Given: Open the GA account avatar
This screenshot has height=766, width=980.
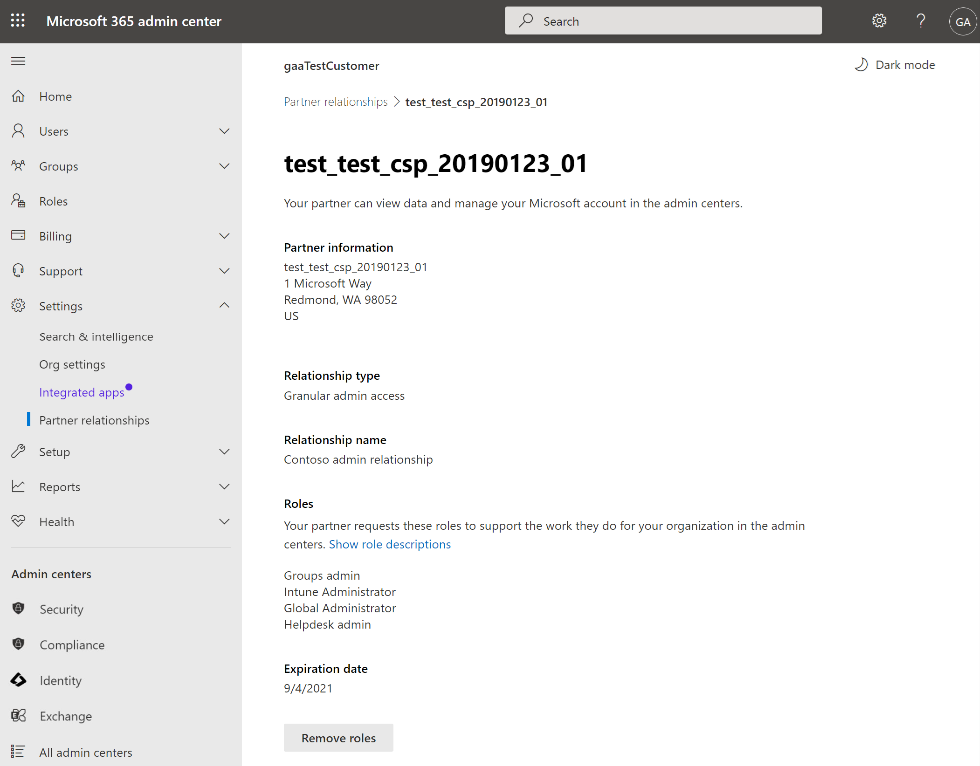Looking at the screenshot, I should click(x=962, y=21).
